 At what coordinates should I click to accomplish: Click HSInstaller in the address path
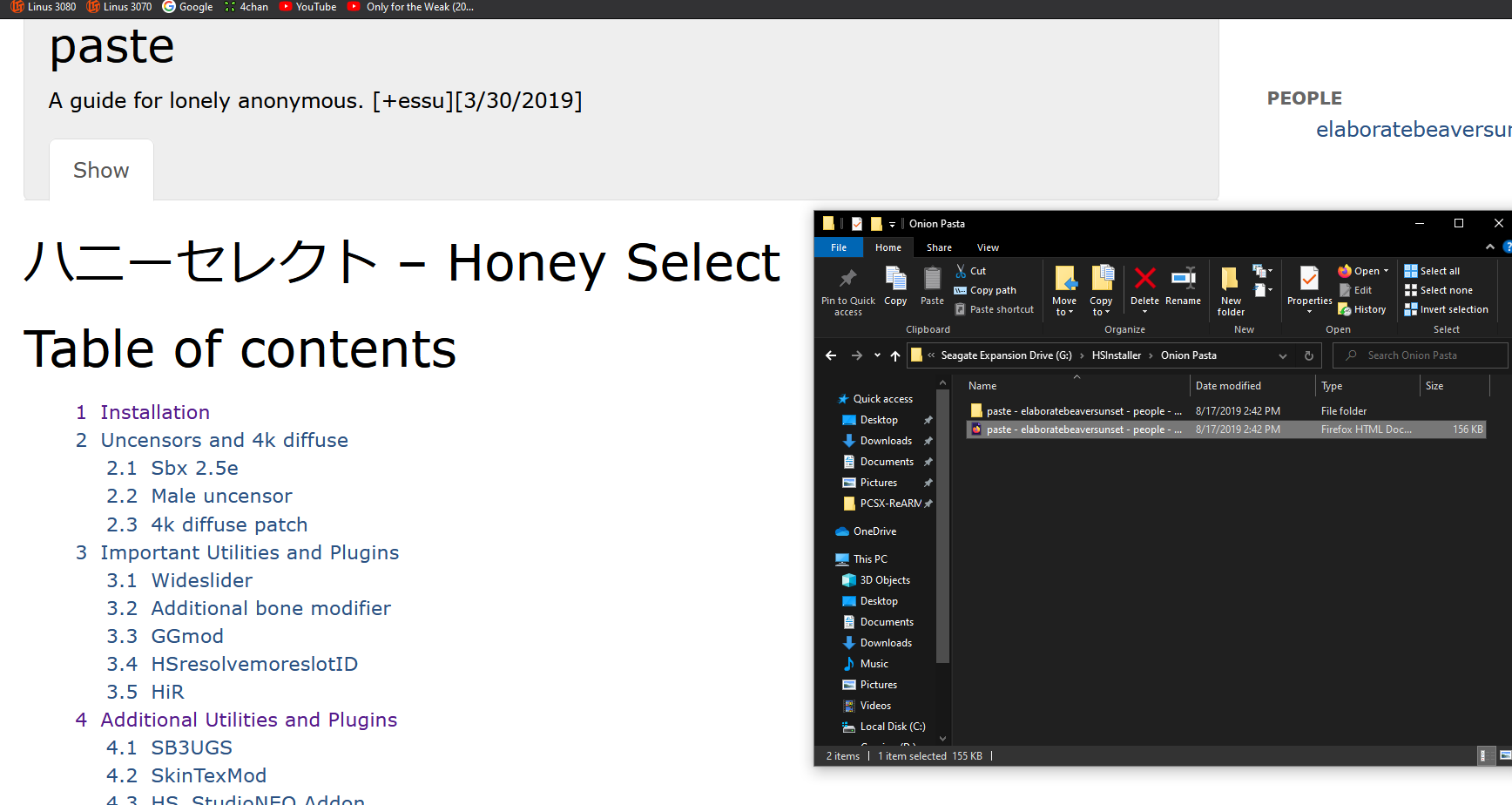click(x=1116, y=355)
